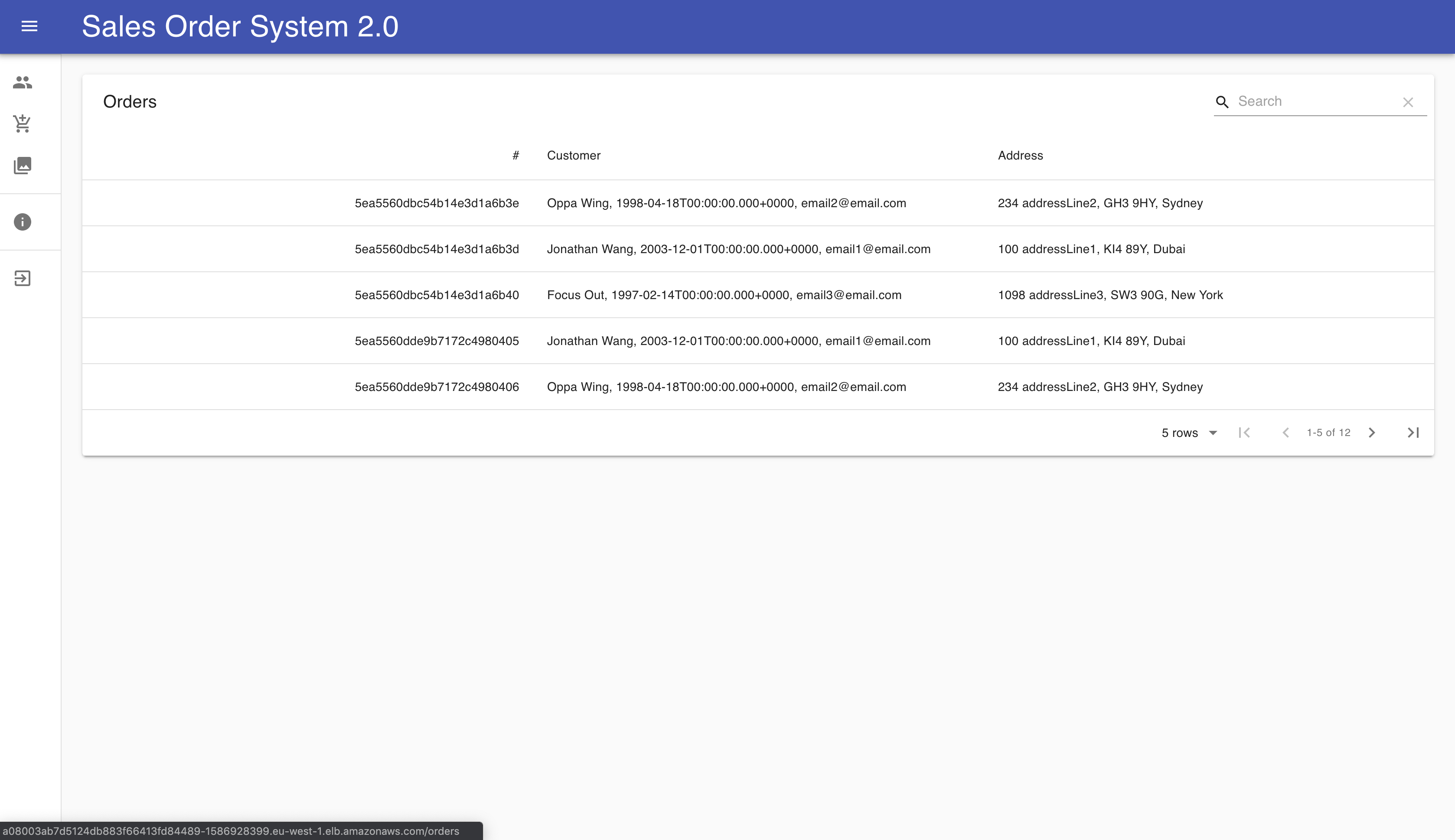
Task: Jump to first page of orders
Action: [x=1244, y=433]
